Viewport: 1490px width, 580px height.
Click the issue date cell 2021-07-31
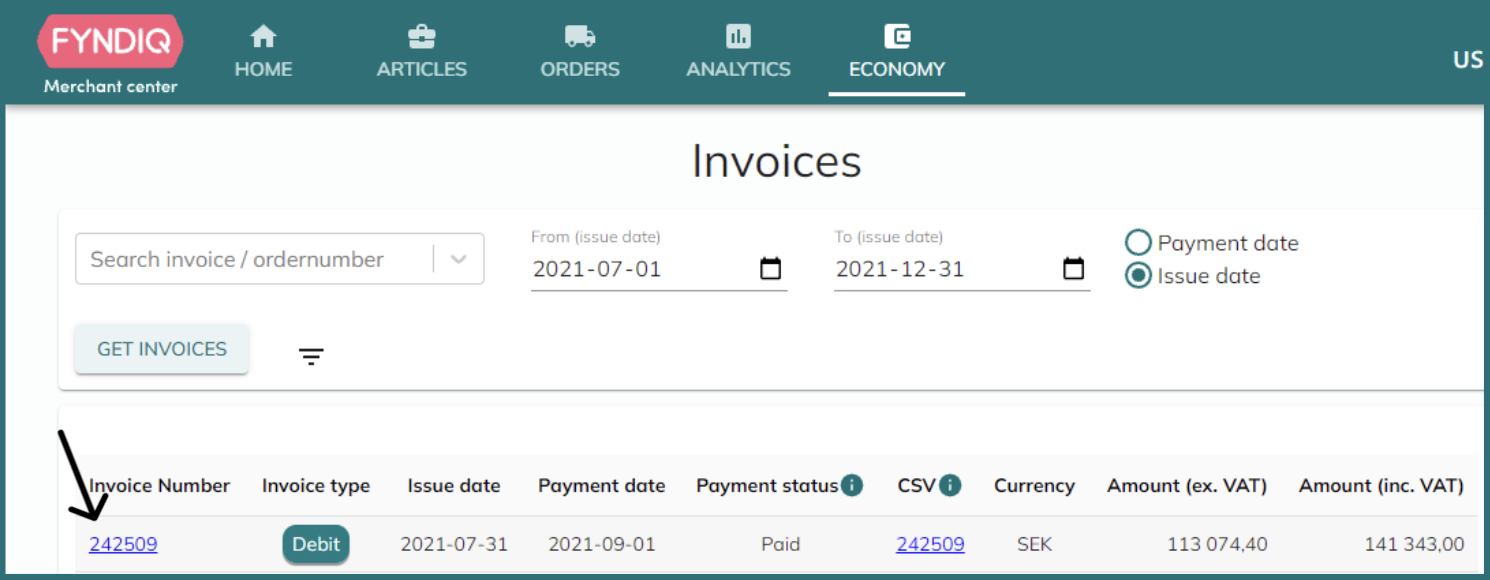coord(454,544)
